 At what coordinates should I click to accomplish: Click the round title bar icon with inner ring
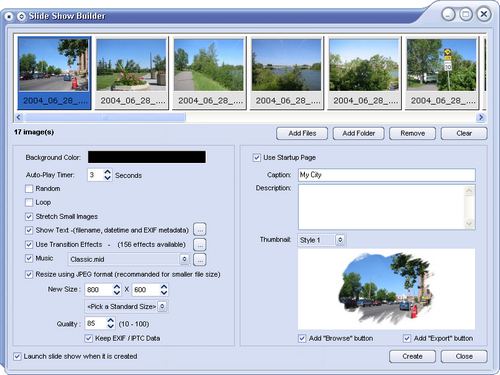pos(21,16)
